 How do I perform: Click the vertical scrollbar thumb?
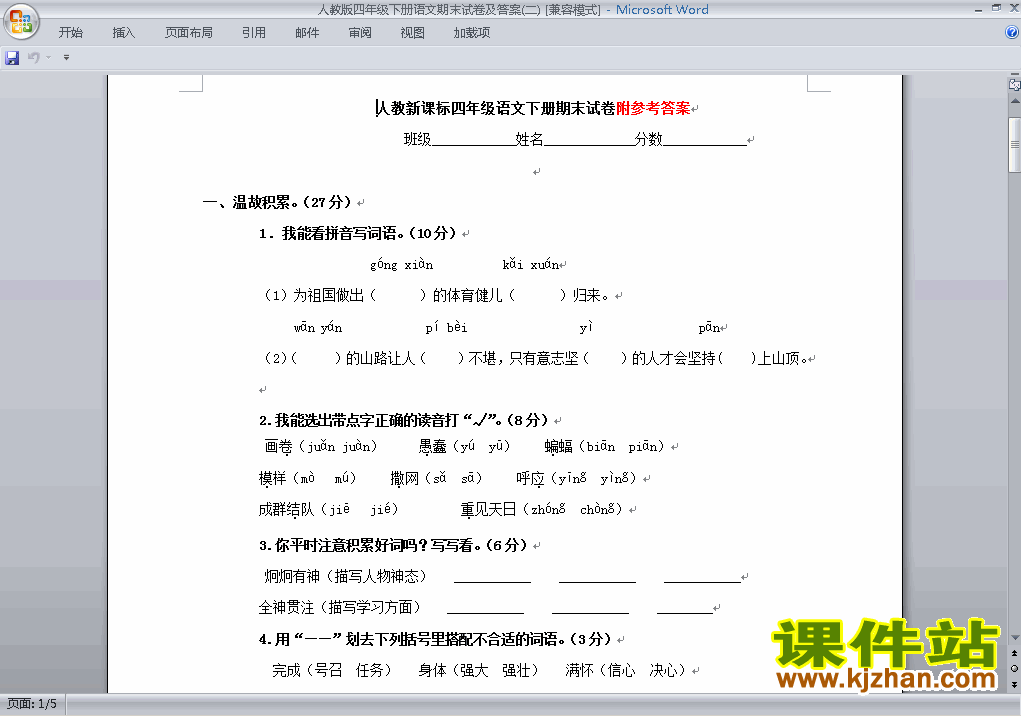[1014, 145]
